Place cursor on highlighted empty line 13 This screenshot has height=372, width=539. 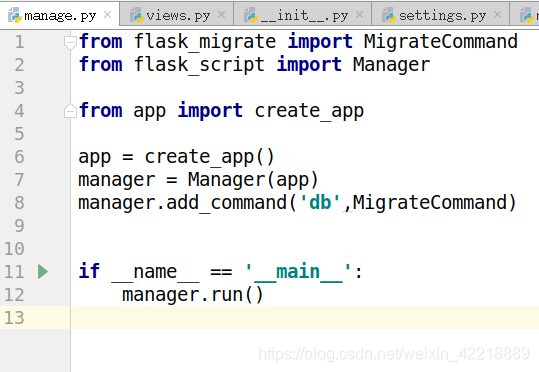coord(305,318)
